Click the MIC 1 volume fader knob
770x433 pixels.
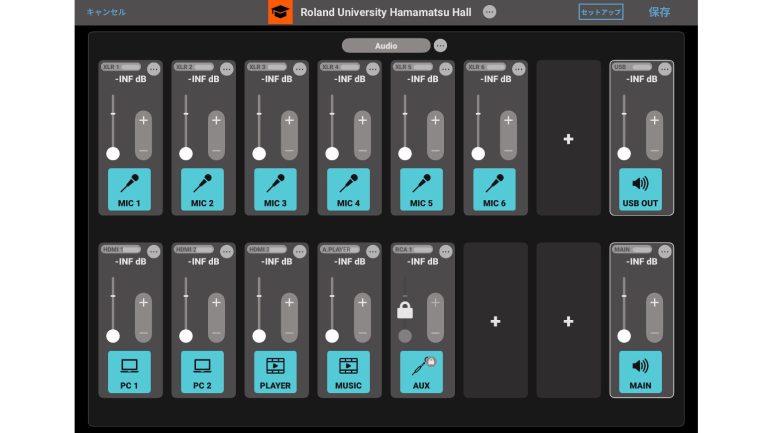coord(113,154)
